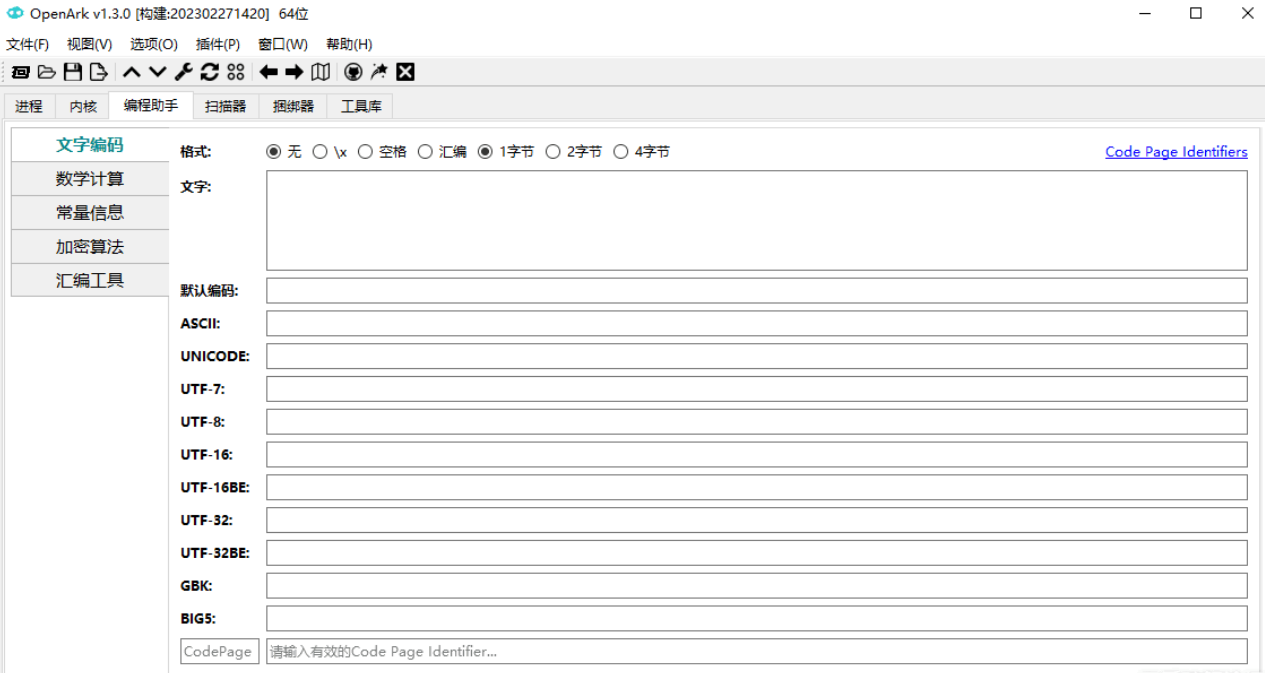Click the map/manual toolbar icon

(x=320, y=71)
